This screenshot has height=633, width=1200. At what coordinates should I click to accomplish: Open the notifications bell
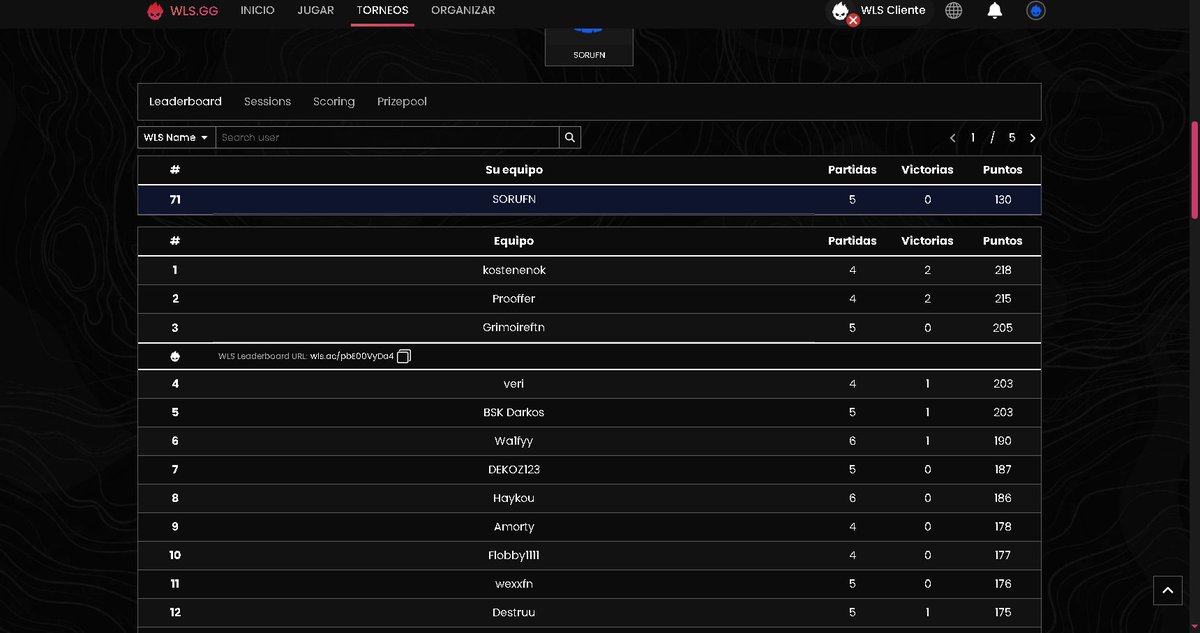coord(995,11)
